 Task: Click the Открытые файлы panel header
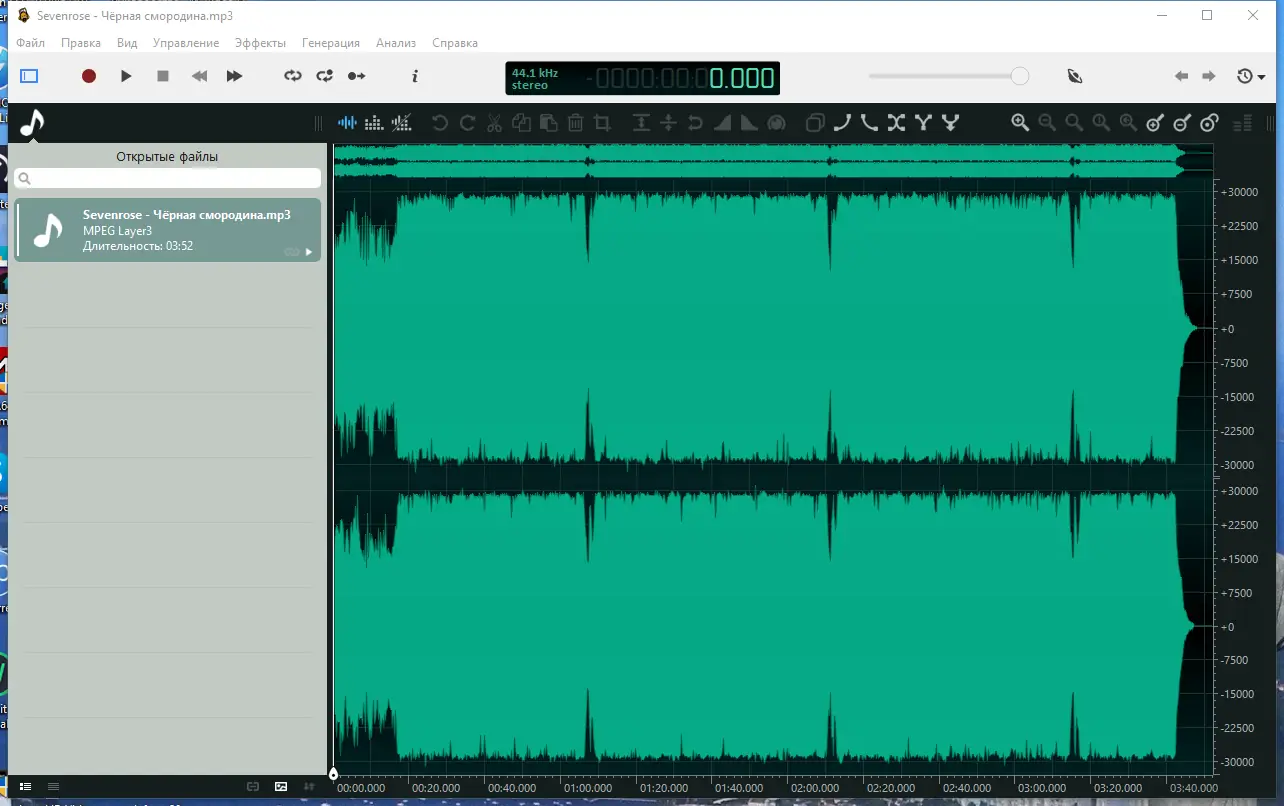coord(167,157)
